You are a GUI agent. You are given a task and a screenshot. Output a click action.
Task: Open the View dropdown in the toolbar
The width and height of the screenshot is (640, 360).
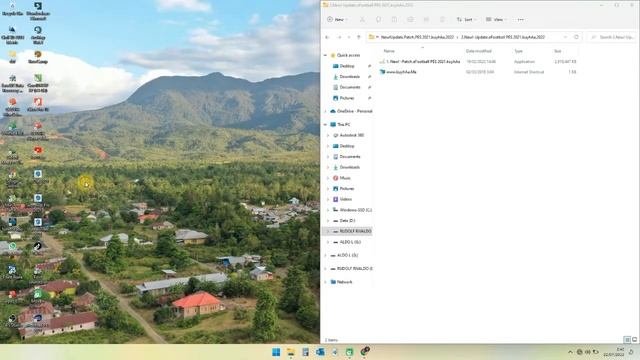click(496, 20)
